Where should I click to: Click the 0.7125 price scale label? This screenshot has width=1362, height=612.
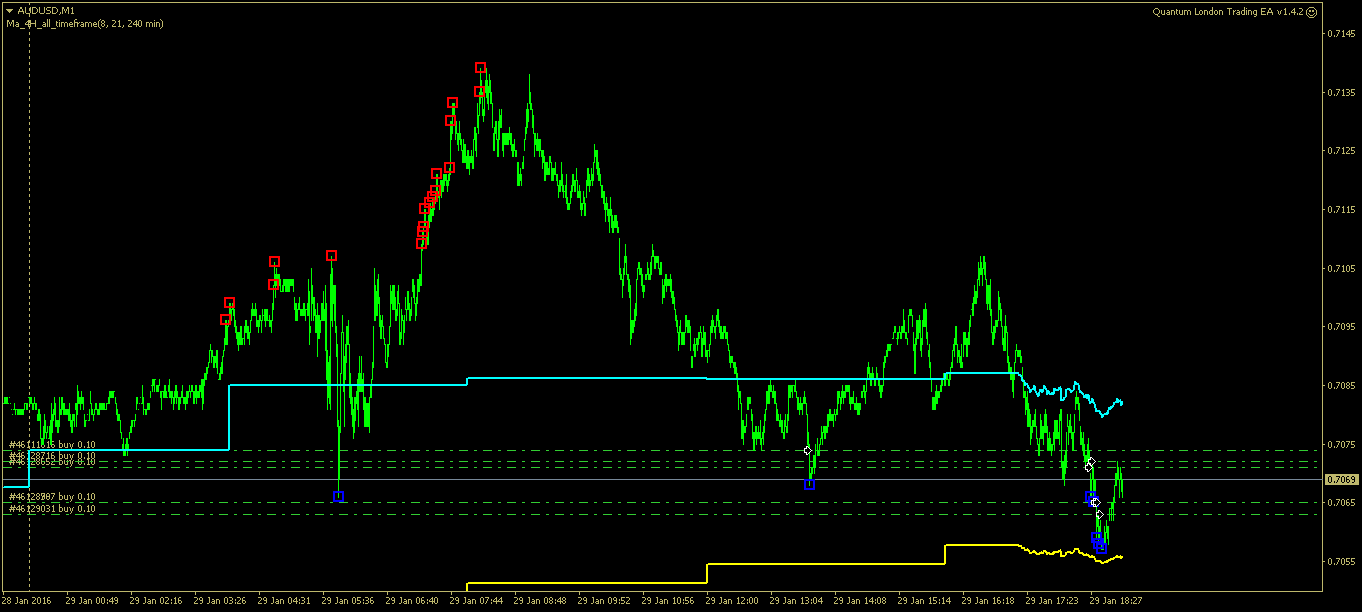(1341, 151)
